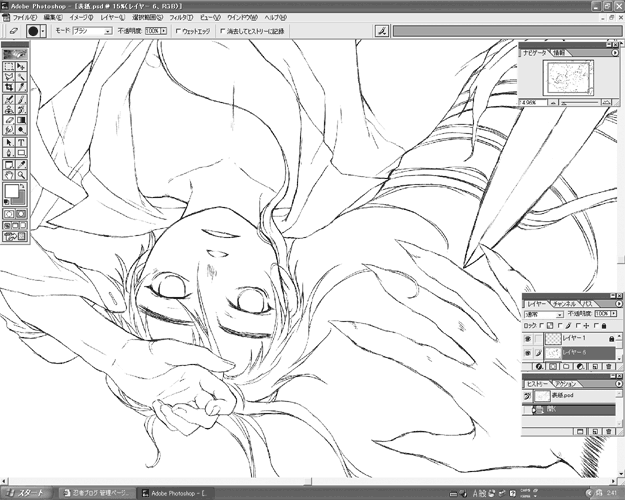Open the layer blend mode dropdown

[x=560, y=314]
